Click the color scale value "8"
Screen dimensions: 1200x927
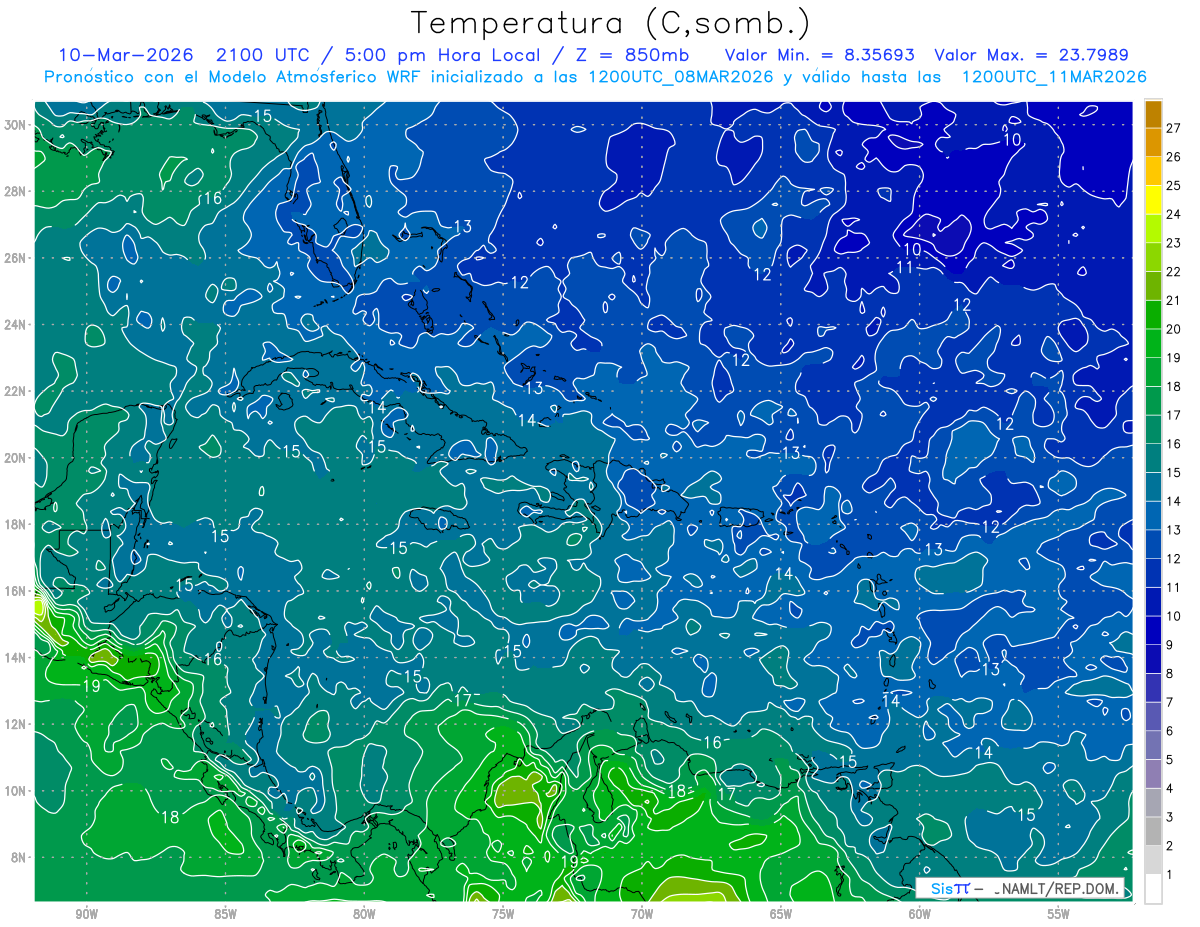point(1170,674)
